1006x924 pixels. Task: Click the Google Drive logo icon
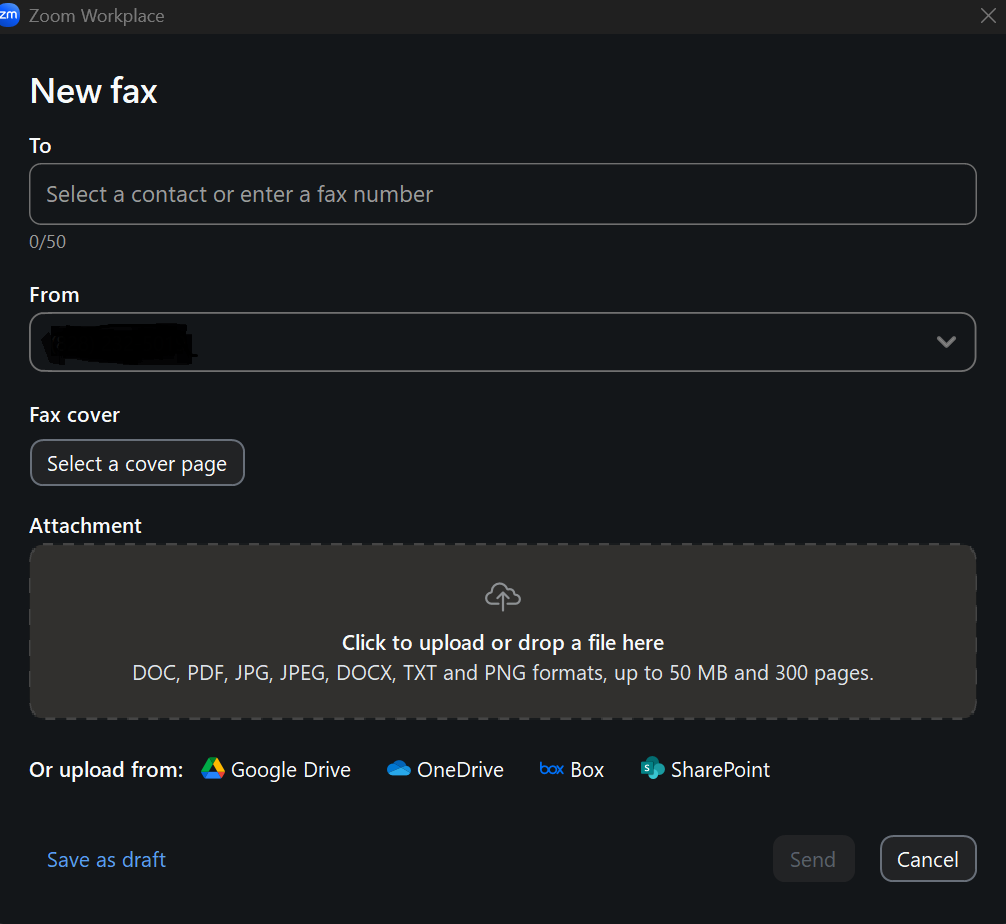click(212, 769)
